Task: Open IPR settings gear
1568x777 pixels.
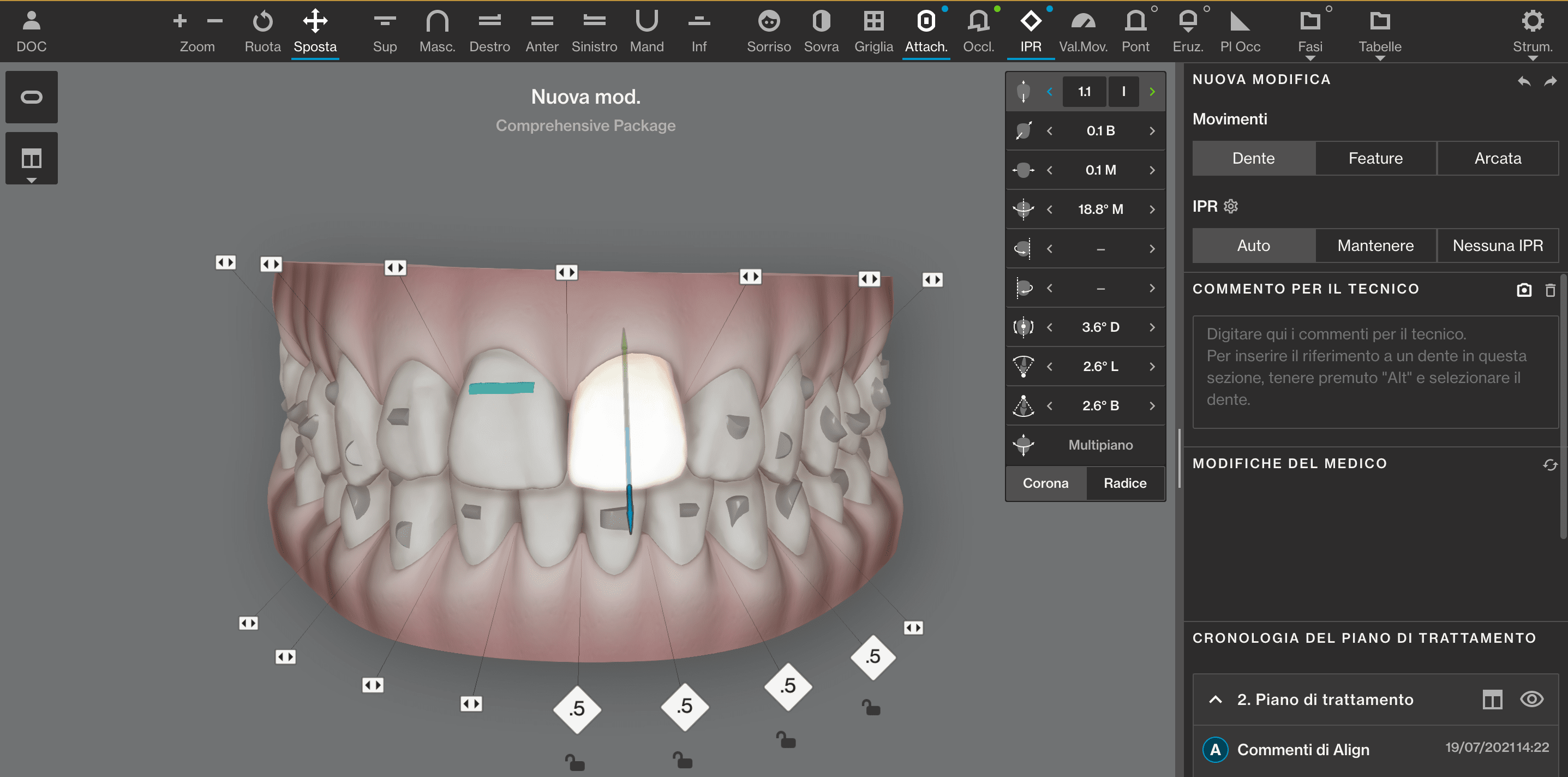Action: pyautogui.click(x=1231, y=206)
